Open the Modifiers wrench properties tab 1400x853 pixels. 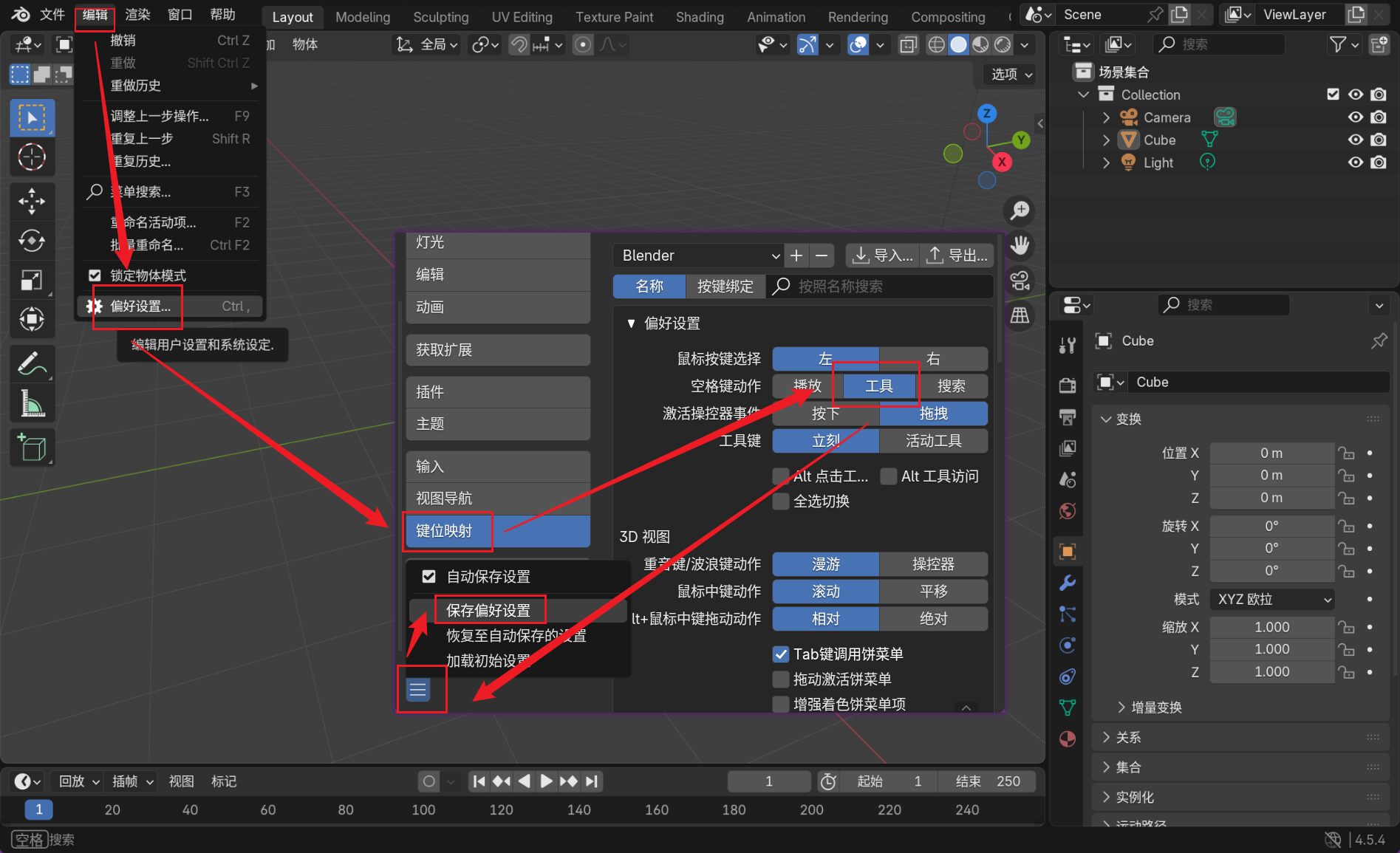(x=1068, y=583)
